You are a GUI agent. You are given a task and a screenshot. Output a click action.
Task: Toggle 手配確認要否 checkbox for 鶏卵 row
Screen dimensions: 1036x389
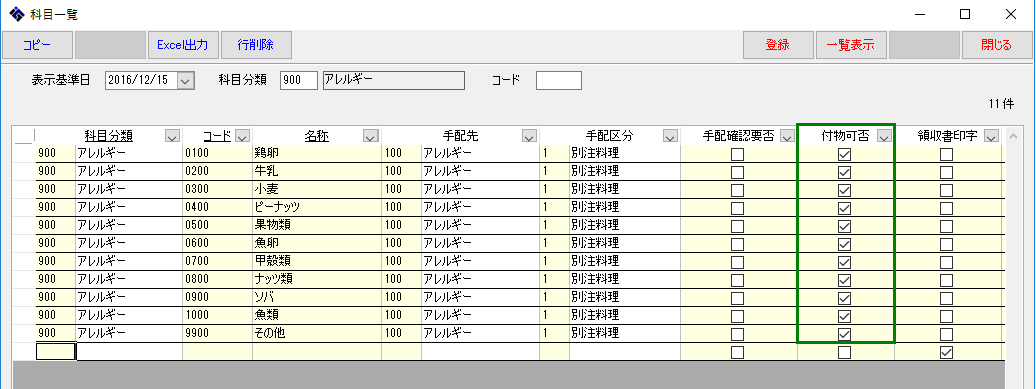tap(737, 155)
